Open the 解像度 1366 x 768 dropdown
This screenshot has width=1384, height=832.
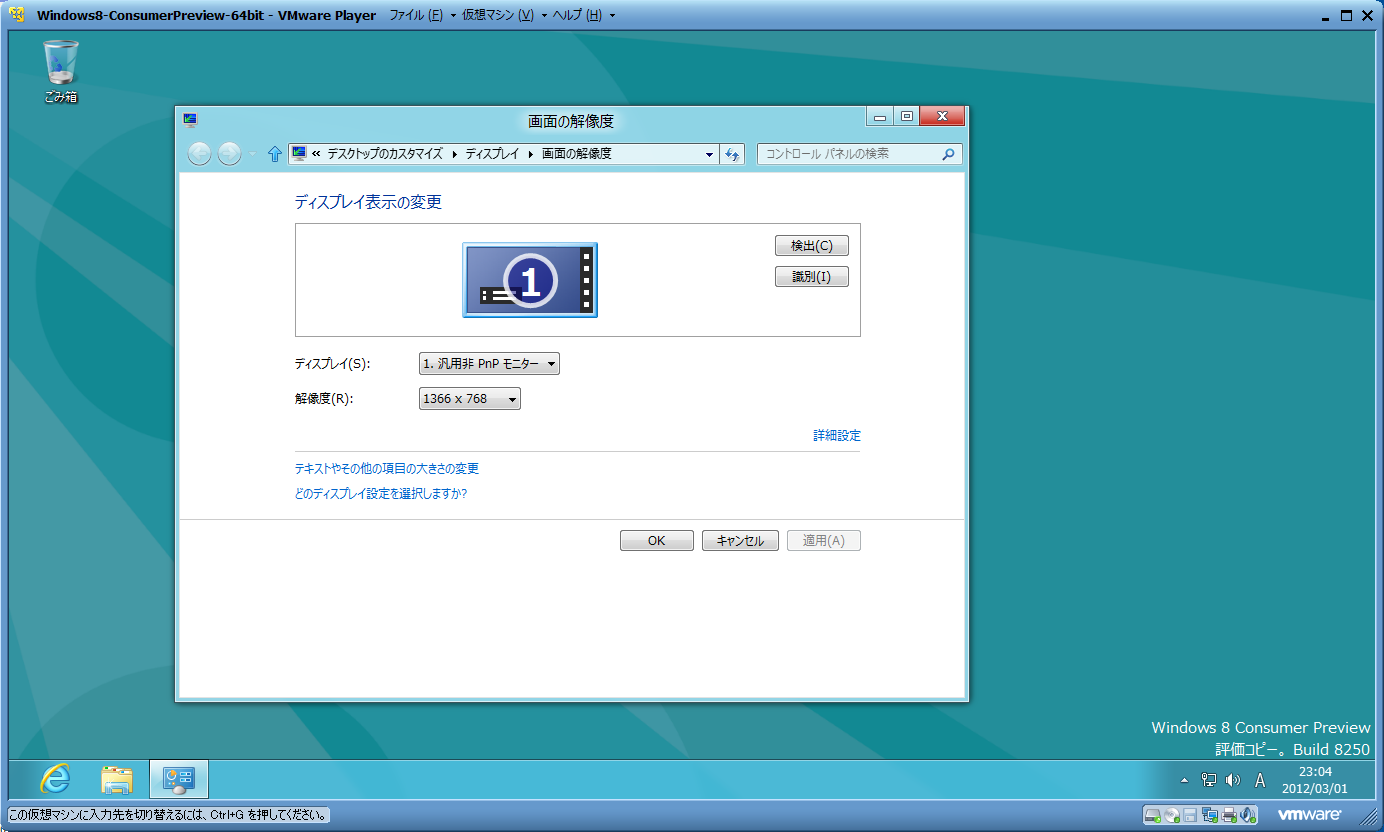tap(470, 399)
